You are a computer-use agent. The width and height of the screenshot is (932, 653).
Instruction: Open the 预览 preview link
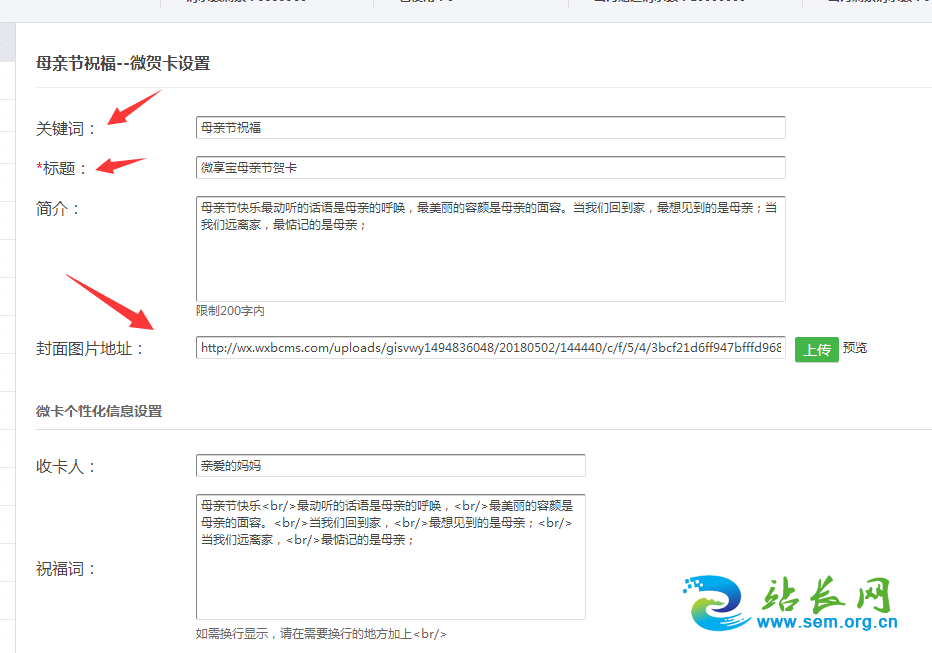[x=854, y=348]
